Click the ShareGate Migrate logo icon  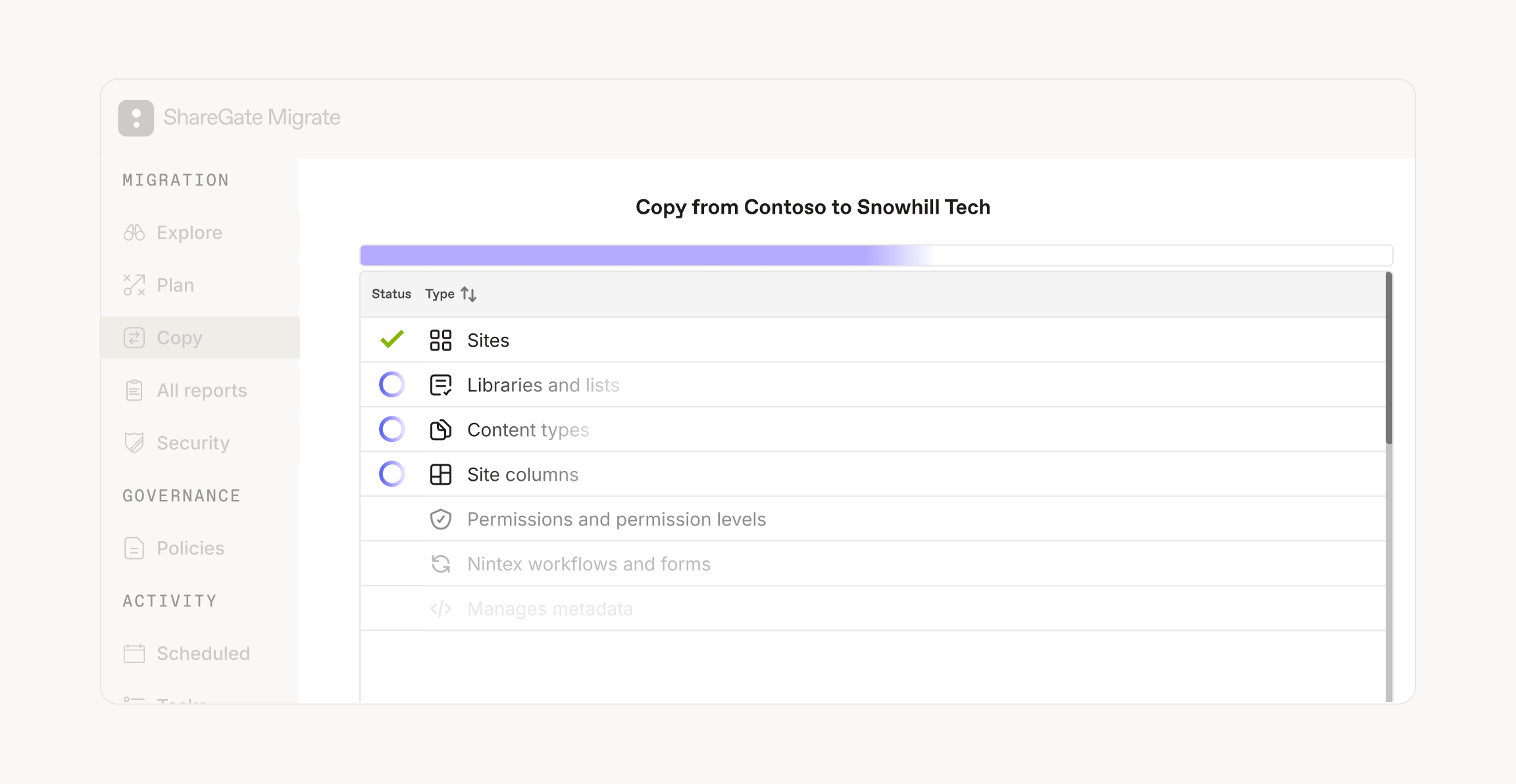click(136, 118)
